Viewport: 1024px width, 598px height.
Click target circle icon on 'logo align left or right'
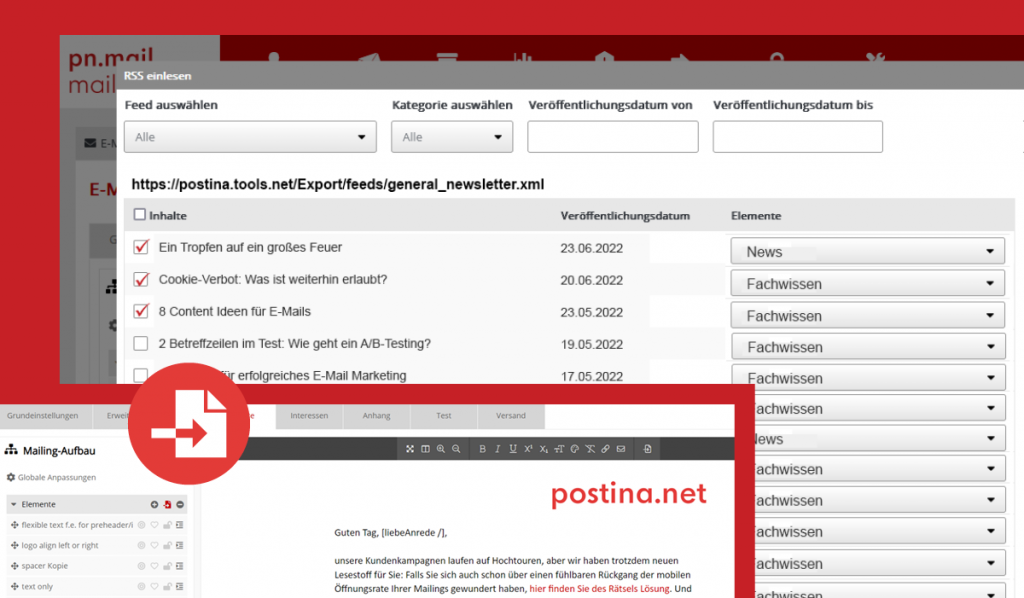coord(141,545)
